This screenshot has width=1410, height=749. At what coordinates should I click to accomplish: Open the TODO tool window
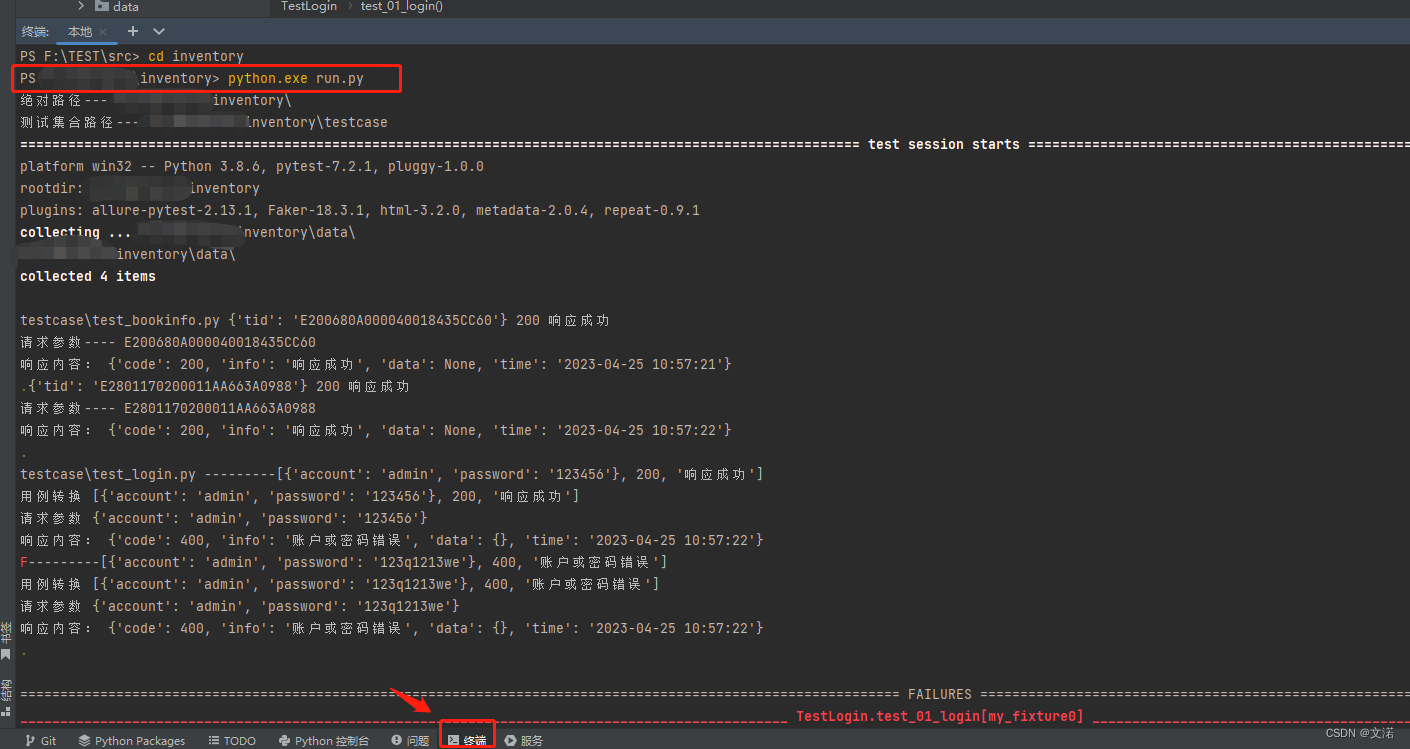(232, 740)
